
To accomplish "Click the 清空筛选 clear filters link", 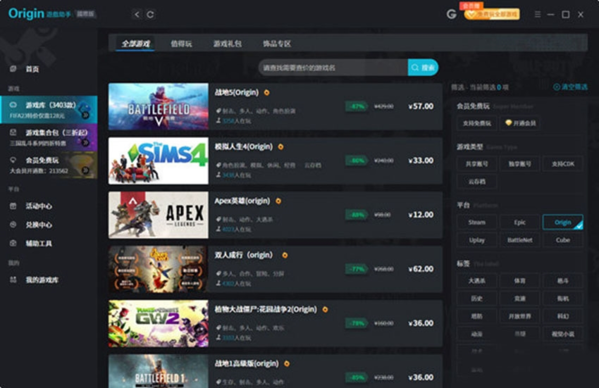I will pyautogui.click(x=570, y=87).
